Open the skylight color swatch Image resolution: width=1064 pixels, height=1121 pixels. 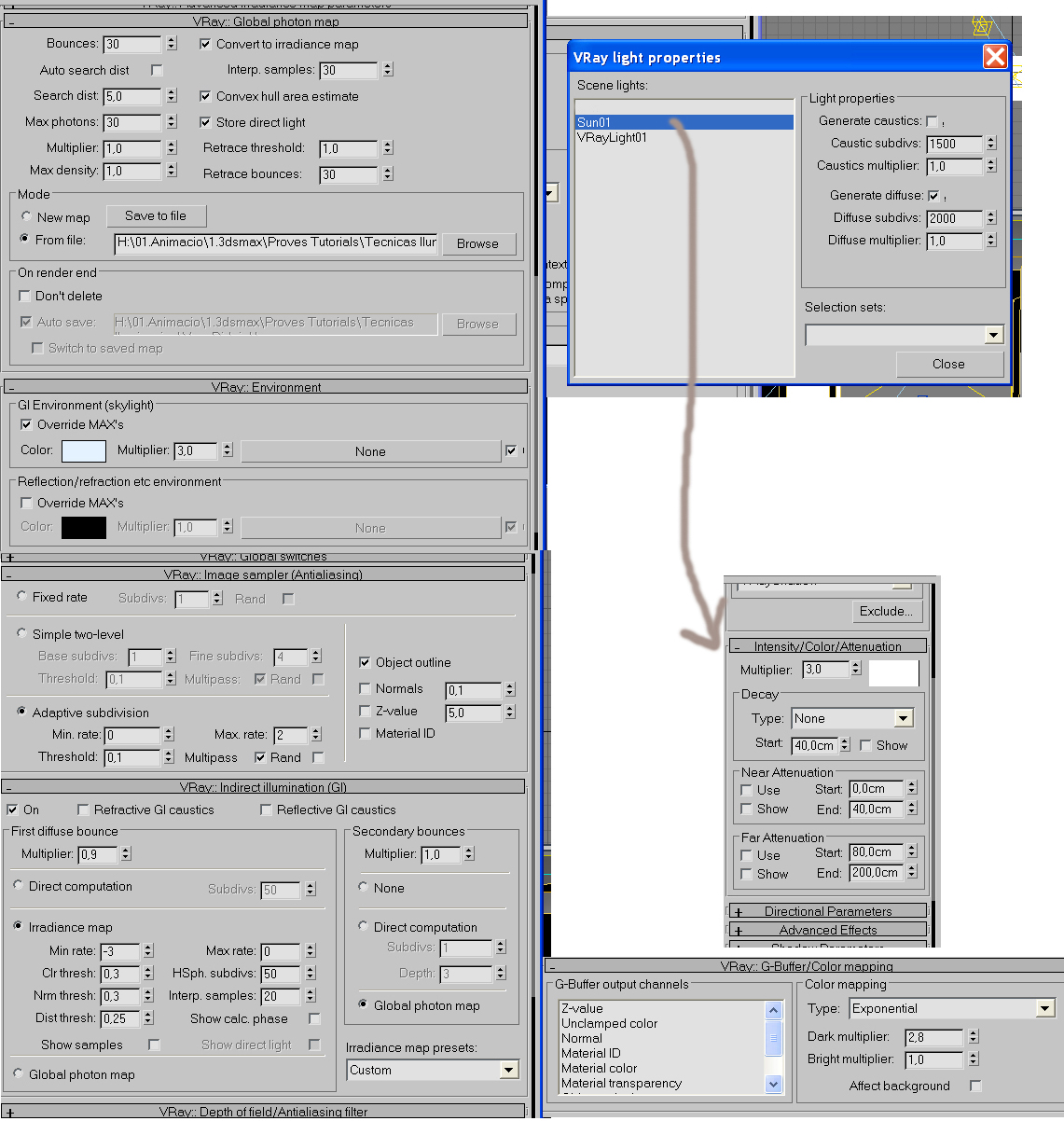(84, 450)
